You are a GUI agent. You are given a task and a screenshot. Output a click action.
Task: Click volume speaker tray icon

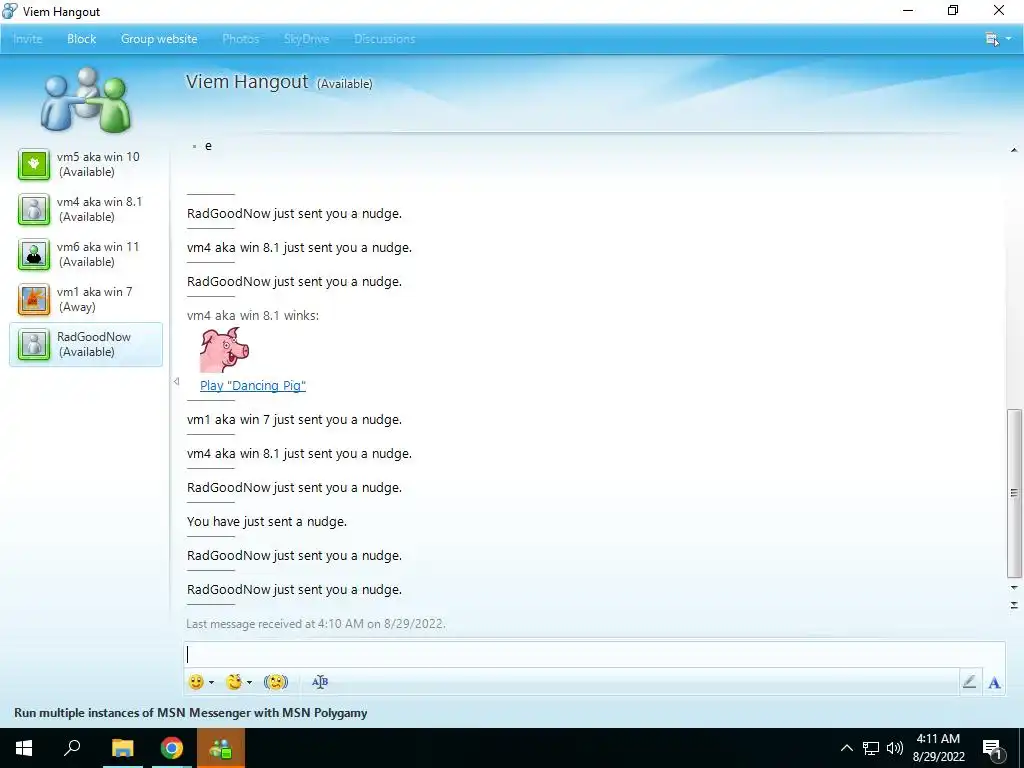(x=895, y=748)
